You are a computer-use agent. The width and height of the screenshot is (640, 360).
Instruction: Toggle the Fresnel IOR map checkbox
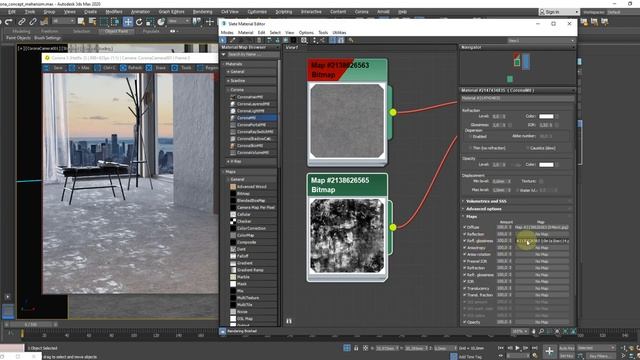(464, 261)
